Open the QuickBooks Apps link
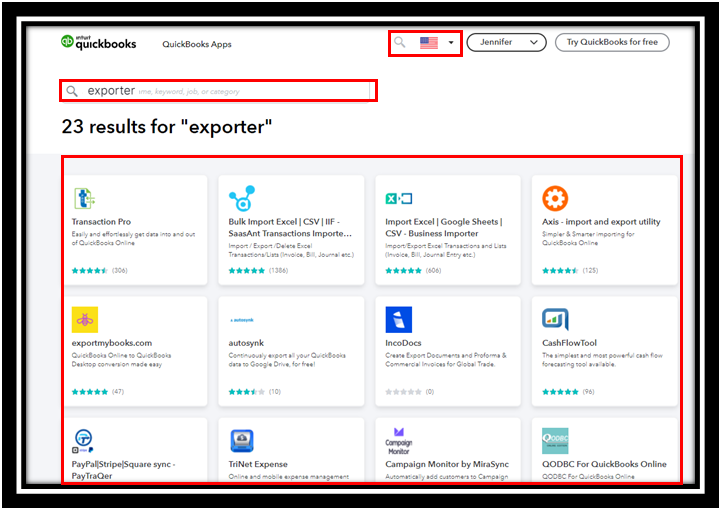 (x=197, y=44)
